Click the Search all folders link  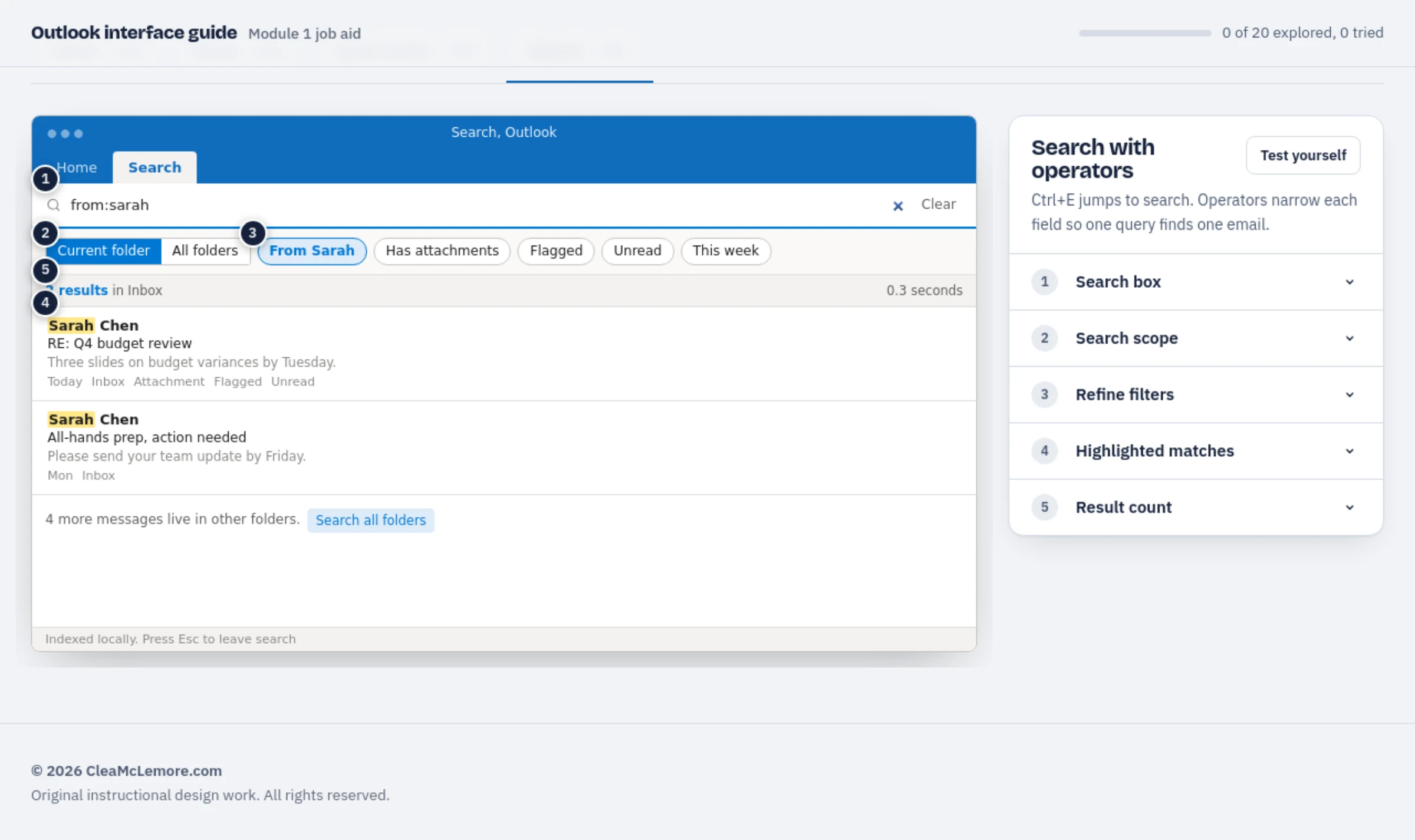click(370, 520)
